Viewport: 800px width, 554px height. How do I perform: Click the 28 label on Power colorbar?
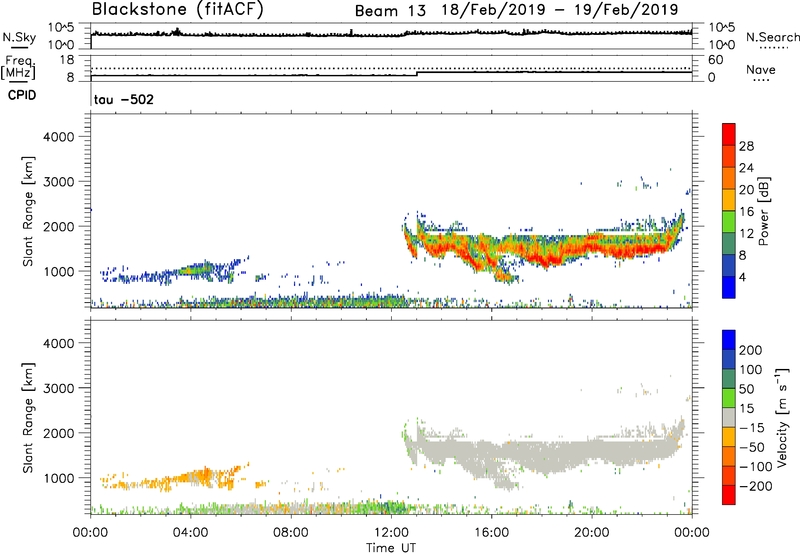[x=746, y=146]
